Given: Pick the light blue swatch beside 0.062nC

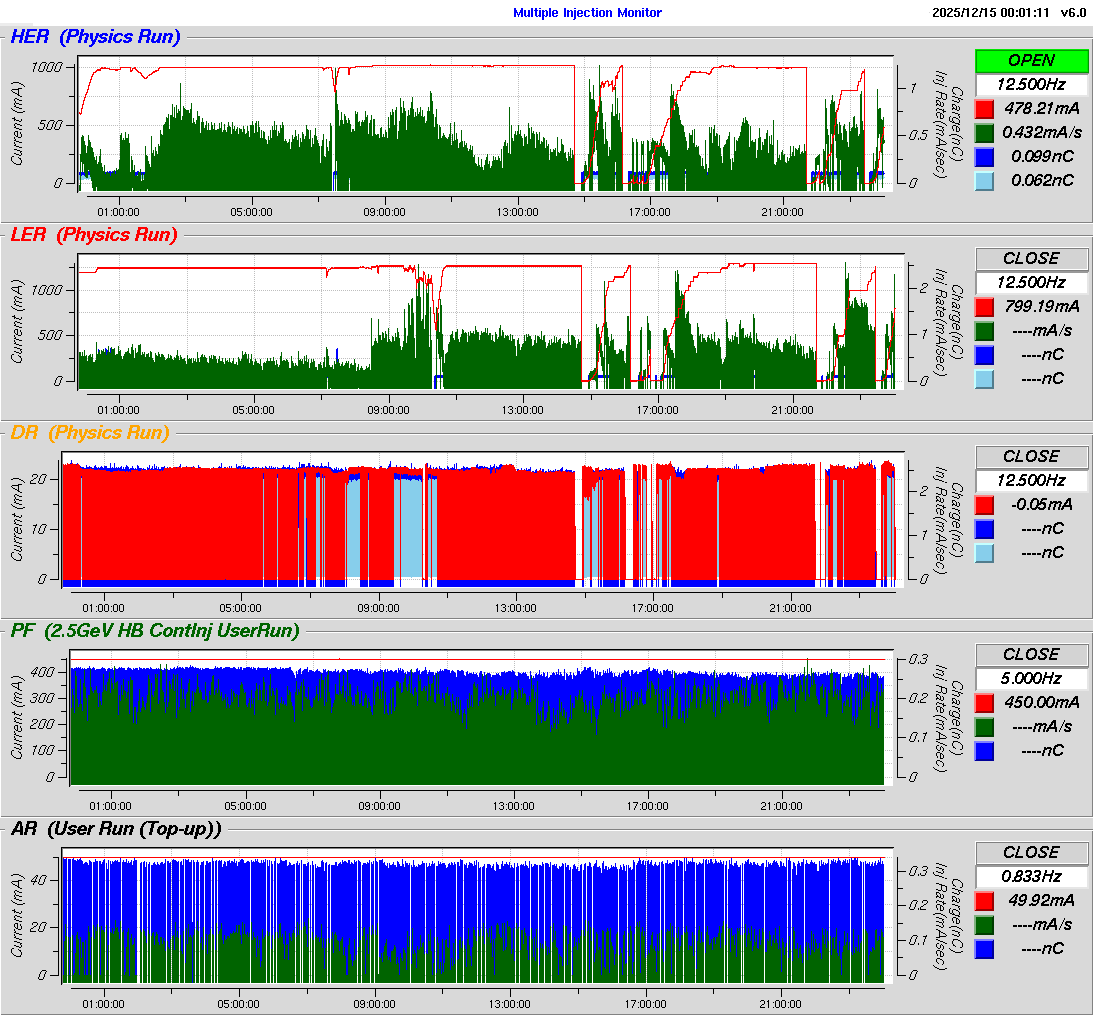Looking at the screenshot, I should pyautogui.click(x=985, y=180).
